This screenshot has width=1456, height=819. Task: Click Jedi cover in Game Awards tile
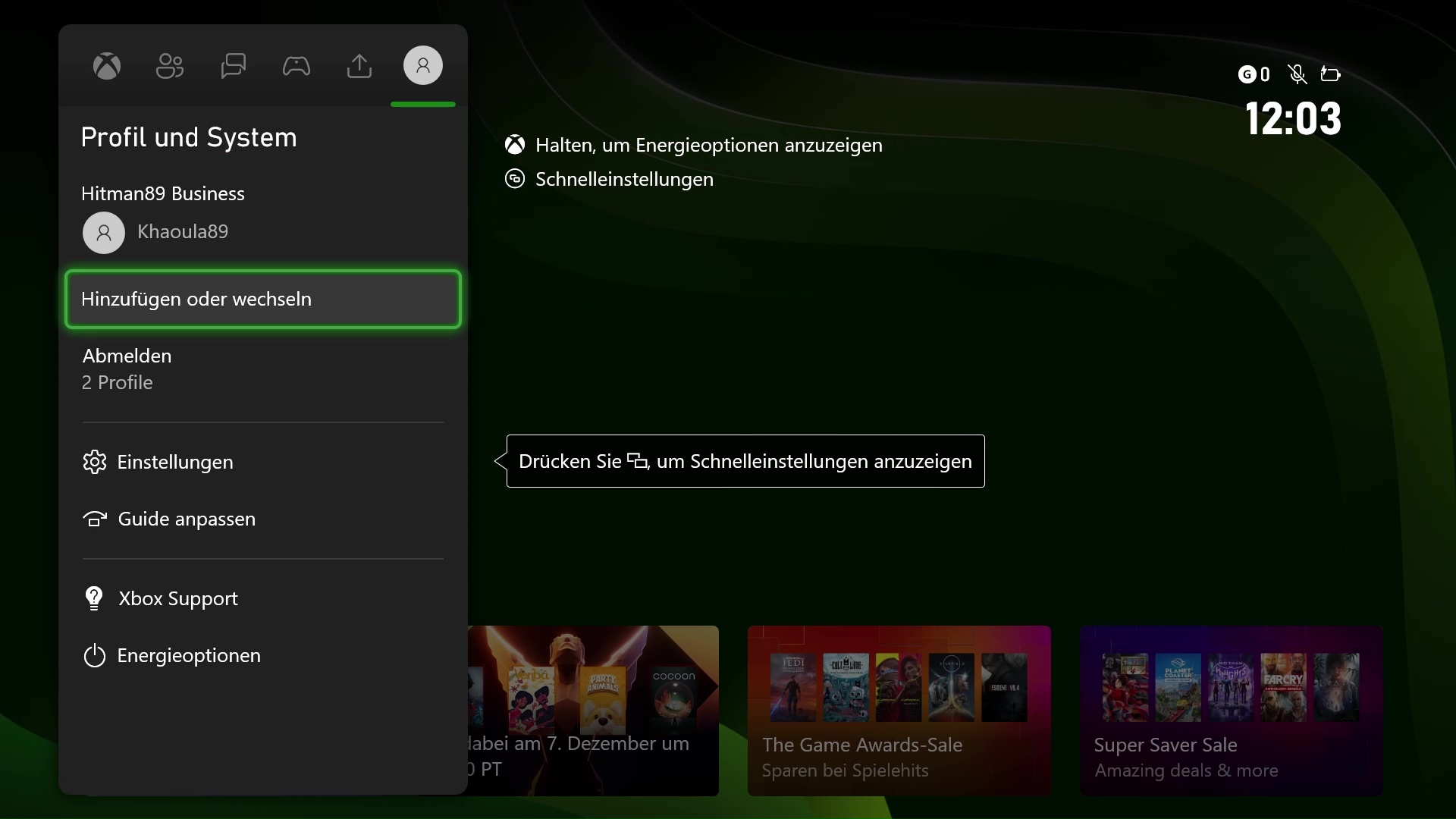pyautogui.click(x=793, y=687)
